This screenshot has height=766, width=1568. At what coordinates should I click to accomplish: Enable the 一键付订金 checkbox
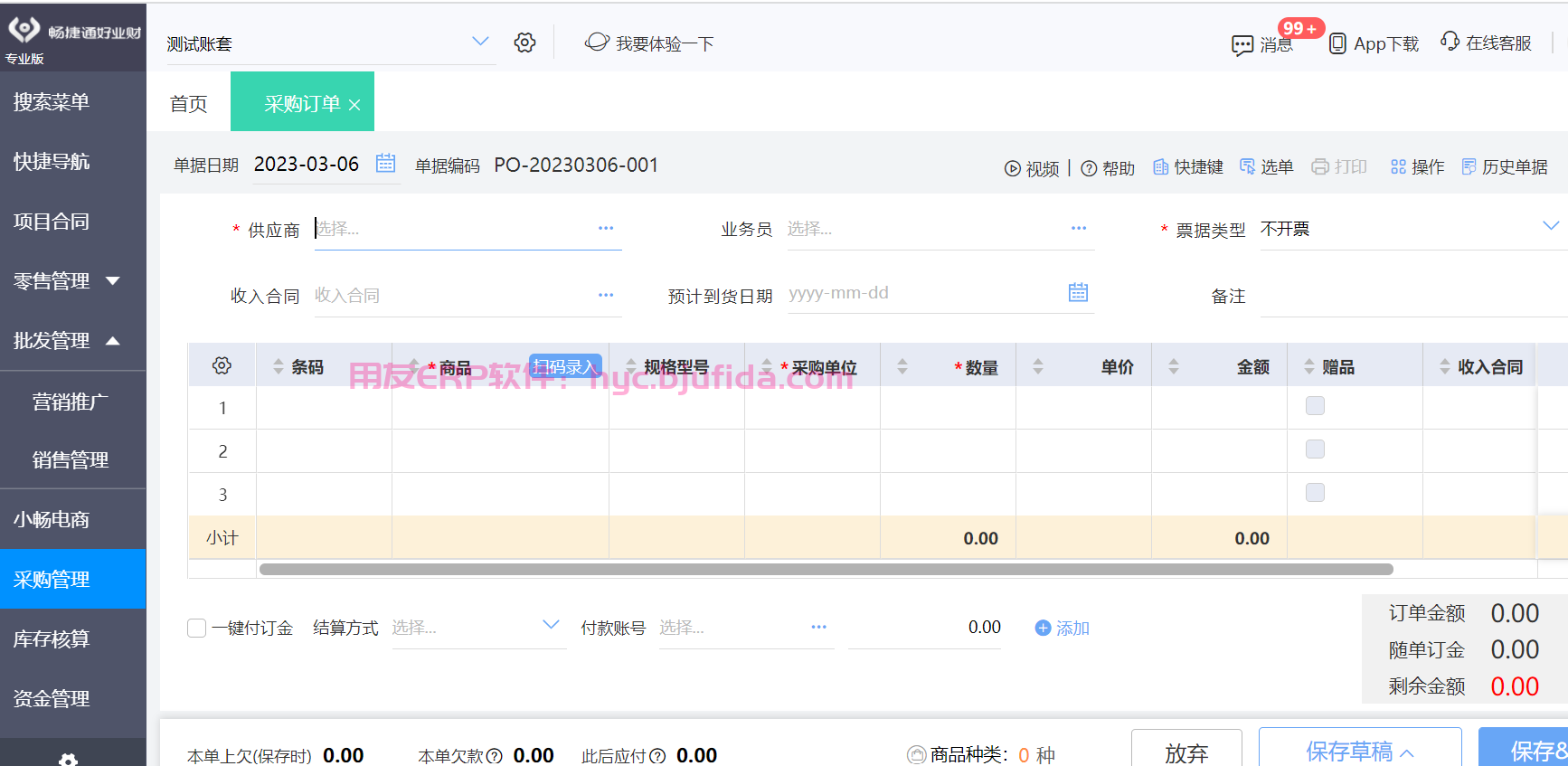pyautogui.click(x=196, y=628)
